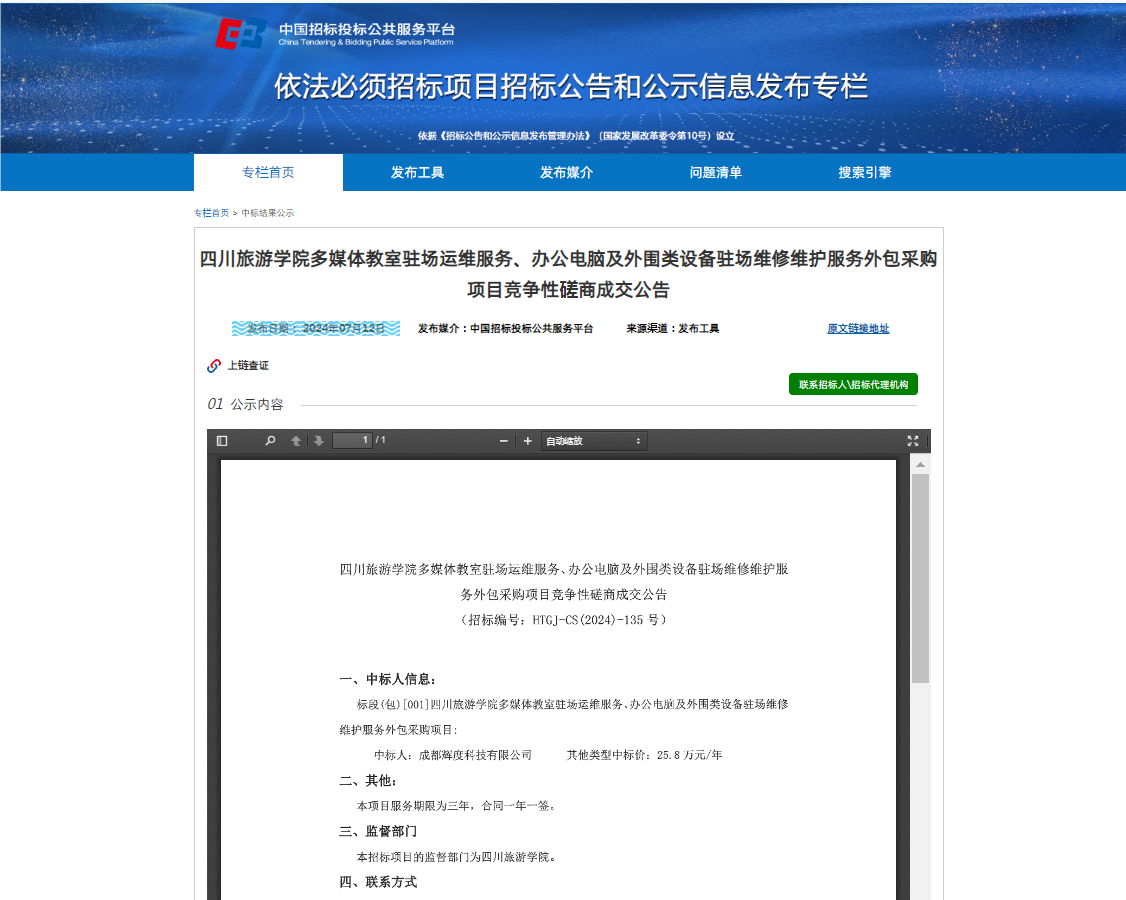Click the 01 公示内容 section heading
The height and width of the screenshot is (900, 1126).
tap(246, 404)
